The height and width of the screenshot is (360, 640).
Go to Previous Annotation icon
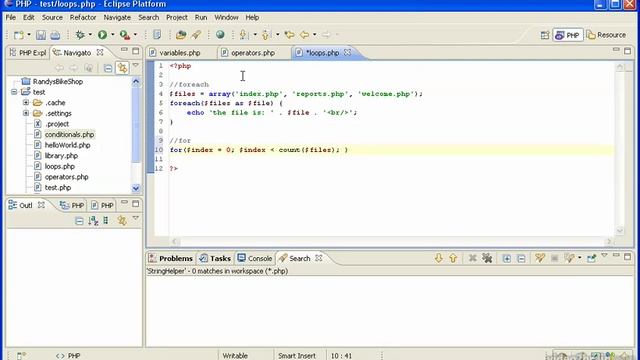coord(267,35)
